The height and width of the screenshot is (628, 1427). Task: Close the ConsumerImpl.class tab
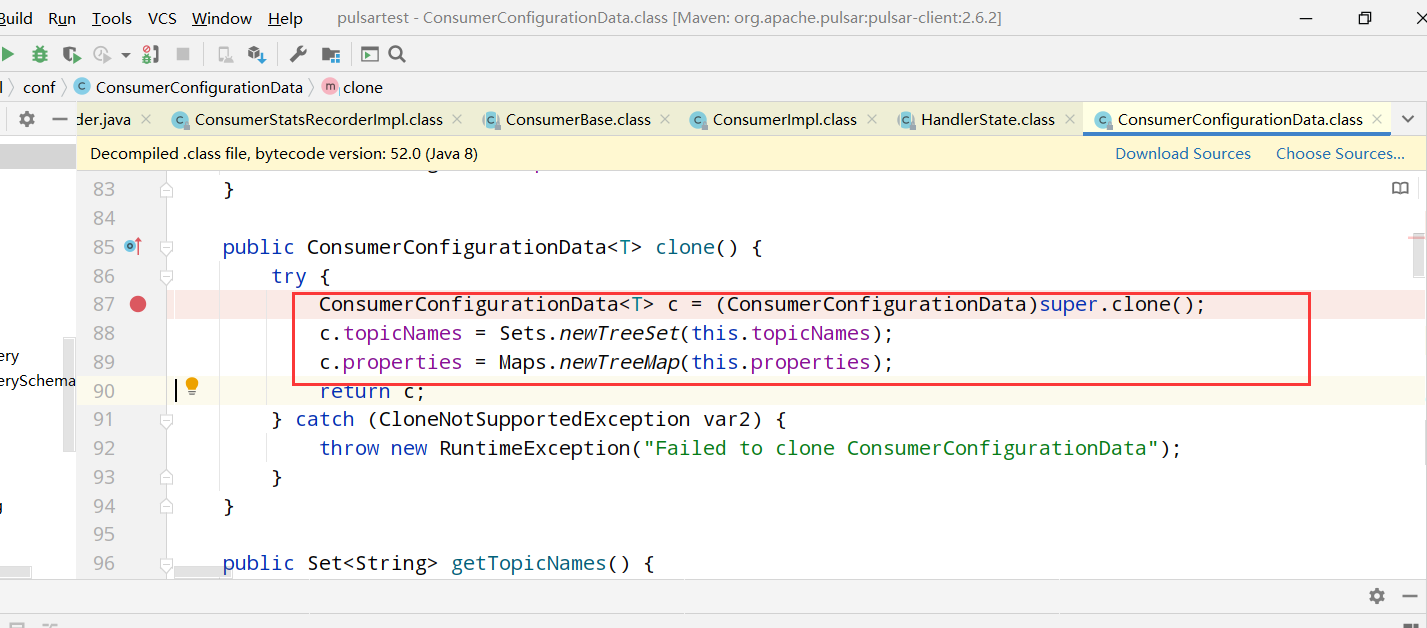[x=872, y=119]
